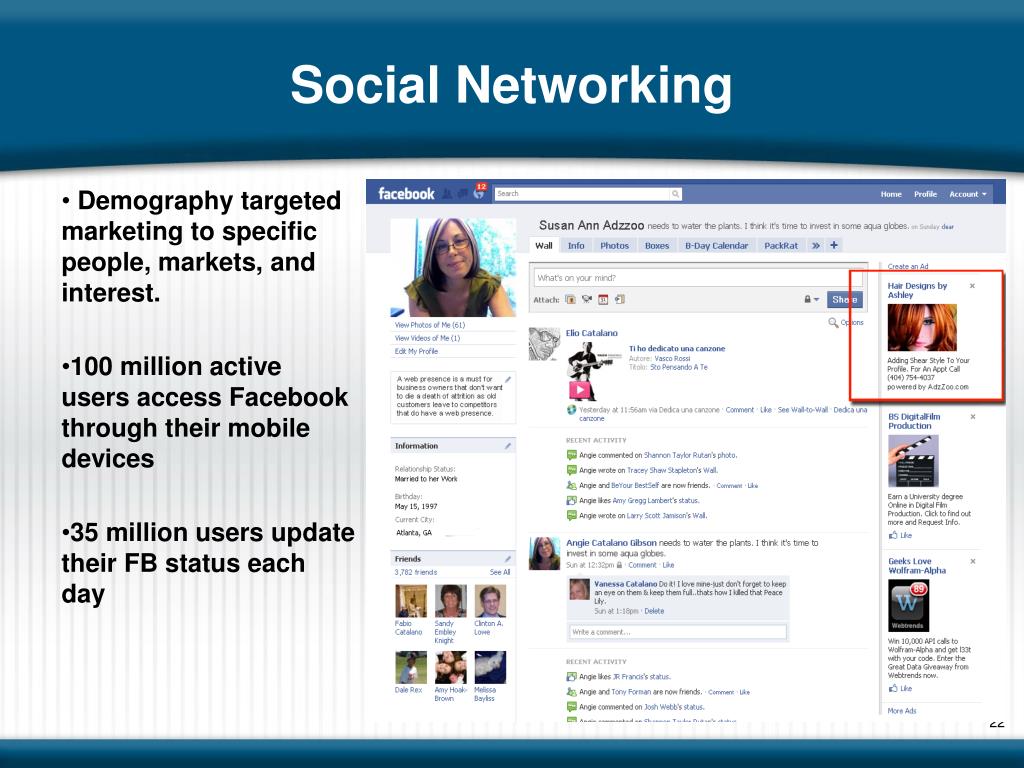1024x768 pixels.
Task: Click the Write a comment field
Action: (678, 632)
